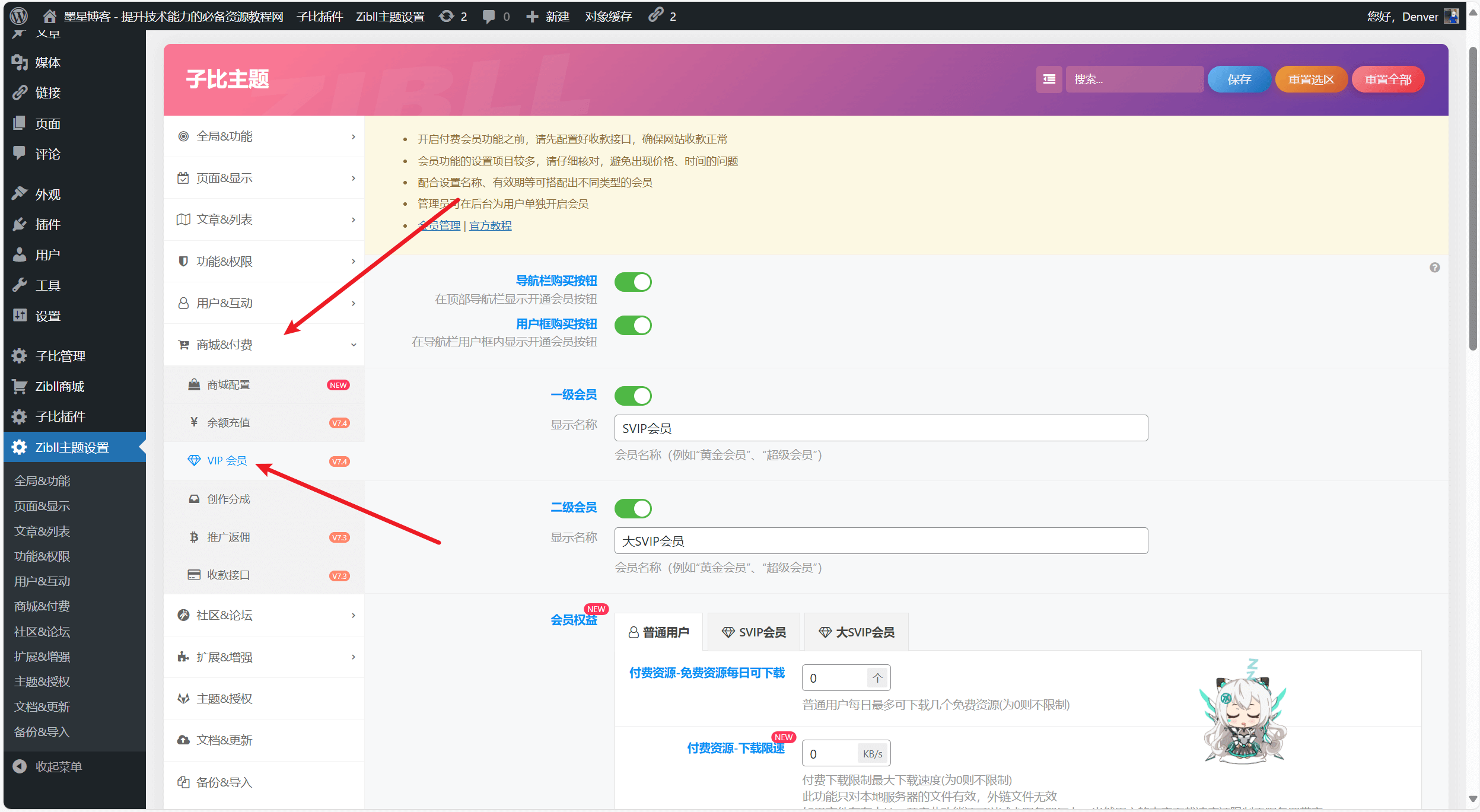Click the Zibll商城 cart icon
1480x812 pixels.
pos(20,386)
